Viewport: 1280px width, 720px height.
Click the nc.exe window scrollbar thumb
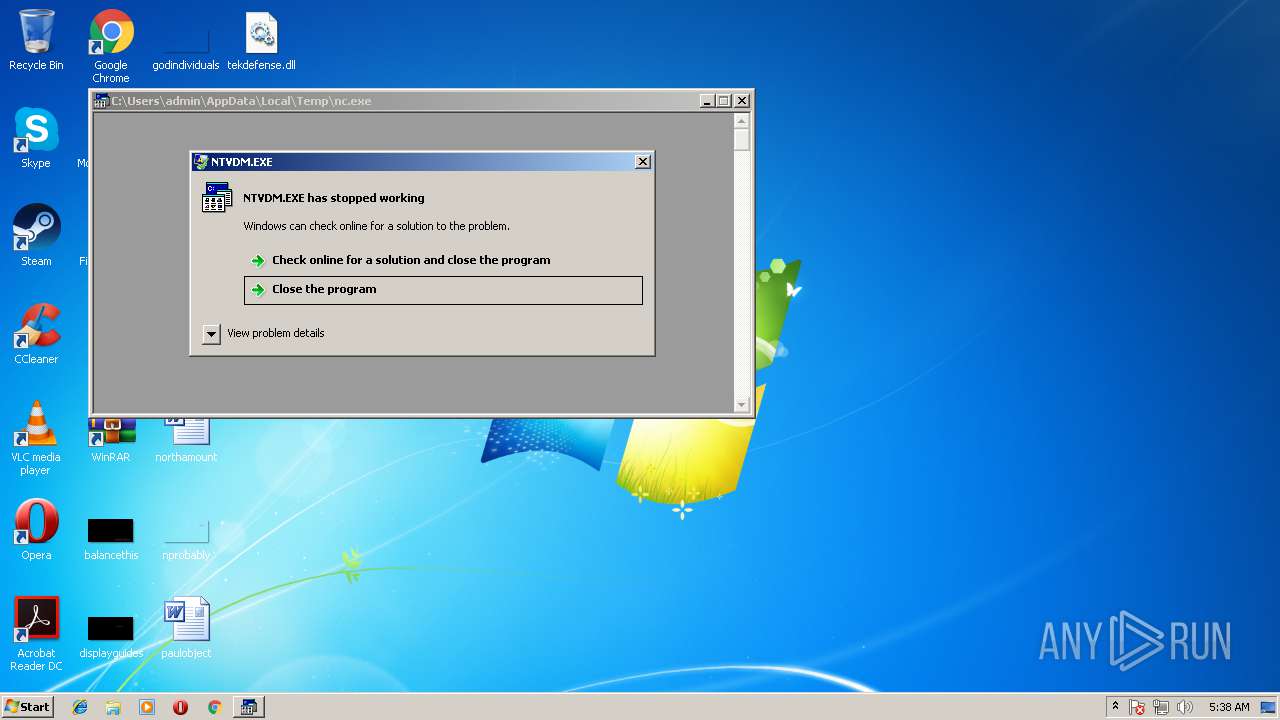point(741,139)
